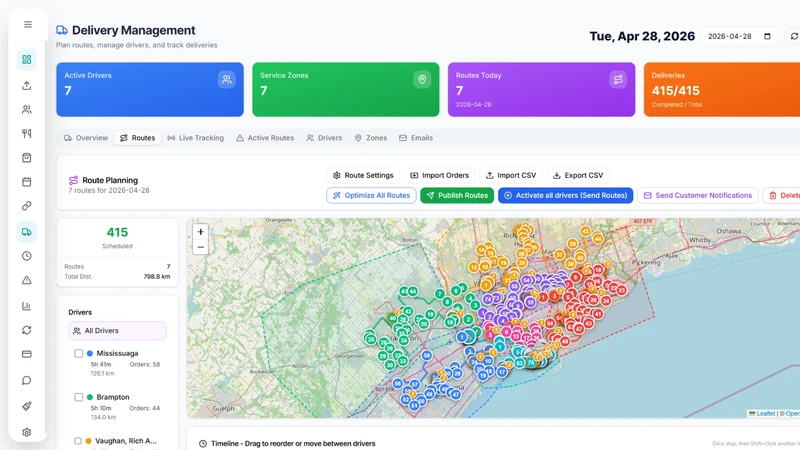This screenshot has width=800, height=450.
Task: Switch to the Overview tab
Action: pyautogui.click(x=86, y=138)
